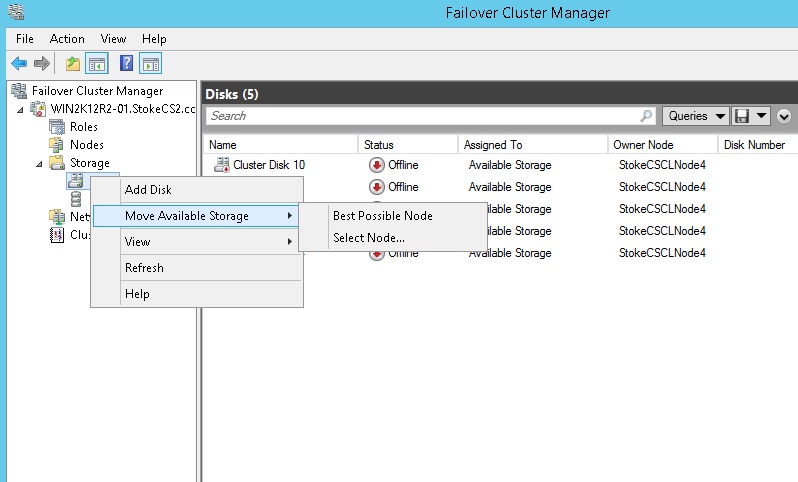Viewport: 798px width, 482px height.
Task: Sort by the Status column header
Action: coord(408,145)
